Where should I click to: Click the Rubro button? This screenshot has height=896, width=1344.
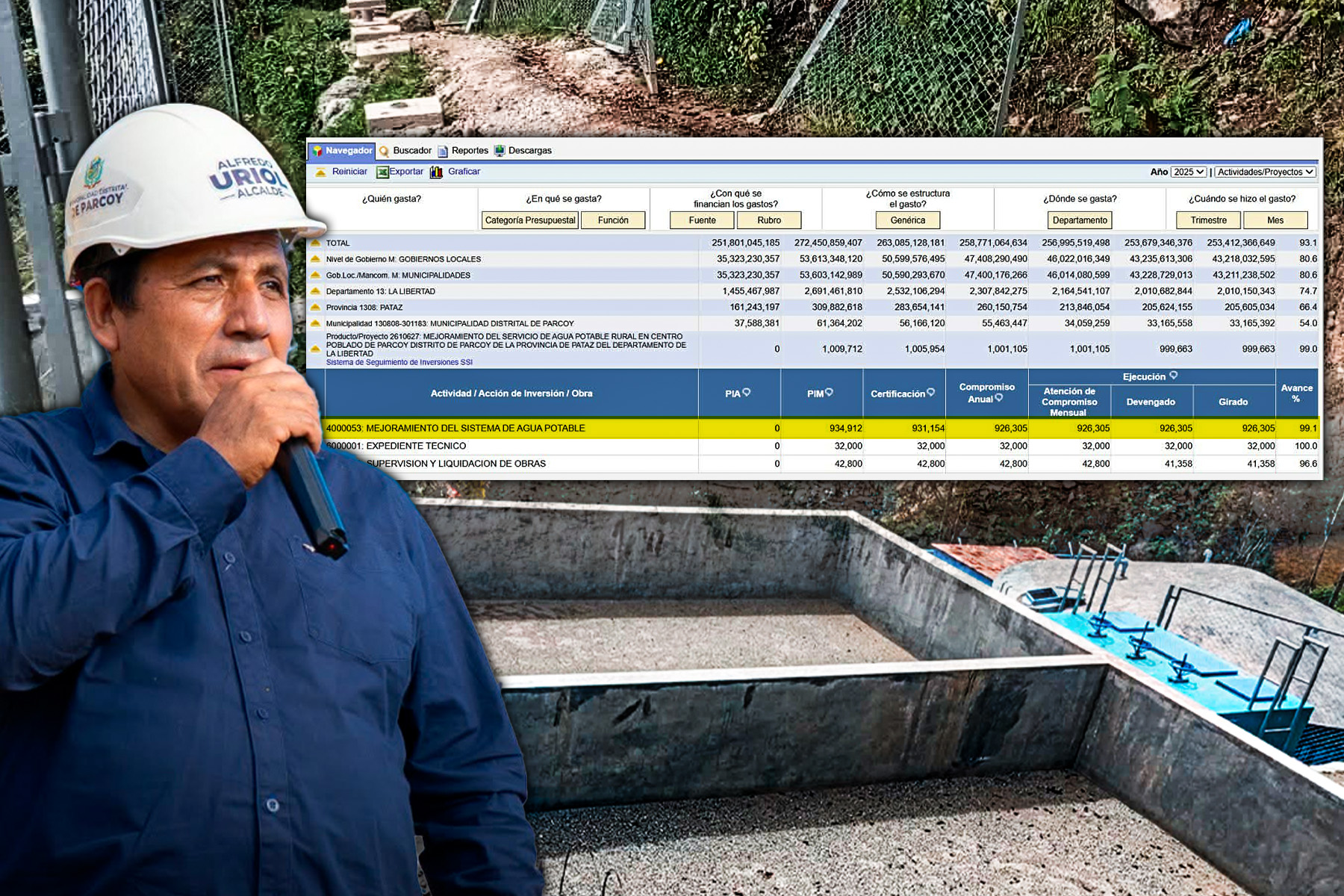click(x=769, y=220)
